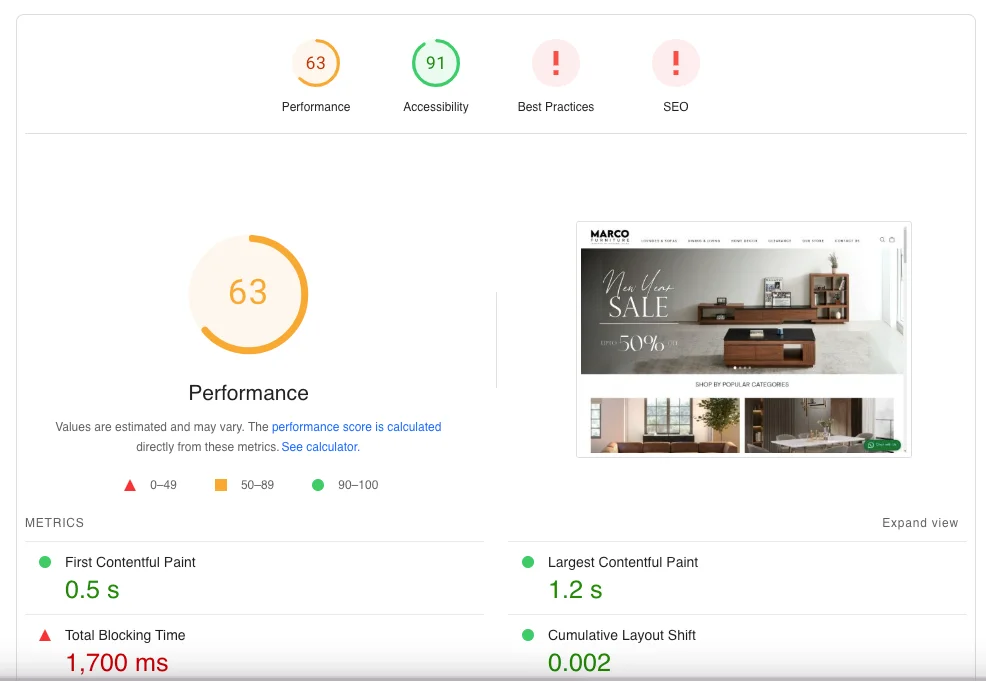The image size is (986, 681).
Task: Click red triangle beside Total Blocking Time
Action: point(45,636)
